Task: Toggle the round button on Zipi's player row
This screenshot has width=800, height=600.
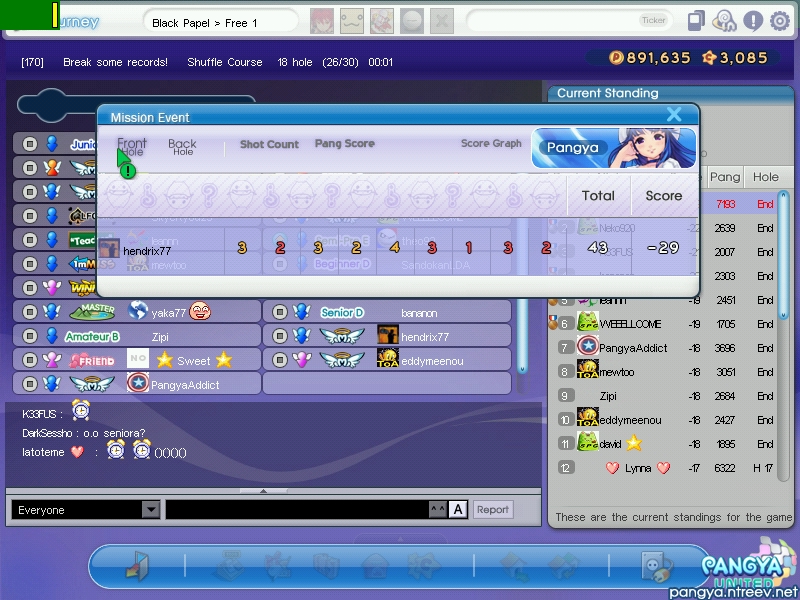Action: point(30,336)
